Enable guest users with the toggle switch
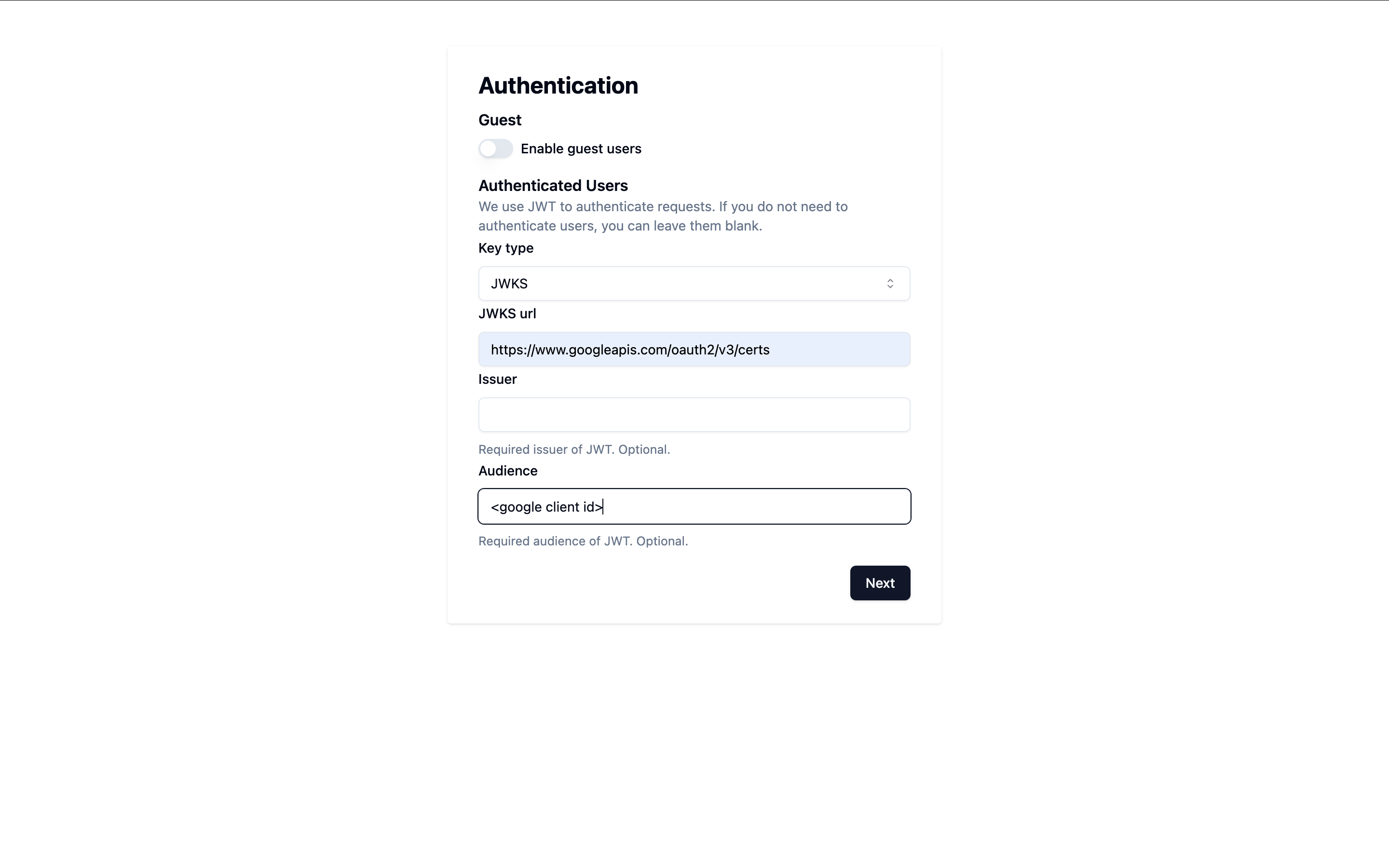This screenshot has width=1389, height=868. [x=496, y=148]
